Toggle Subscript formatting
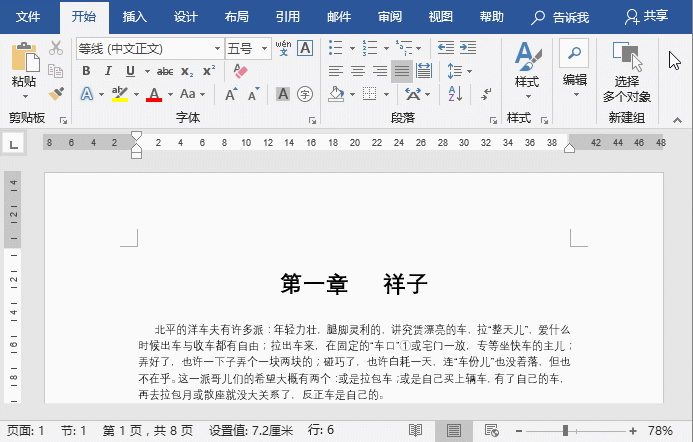The image size is (693, 442). [x=187, y=71]
